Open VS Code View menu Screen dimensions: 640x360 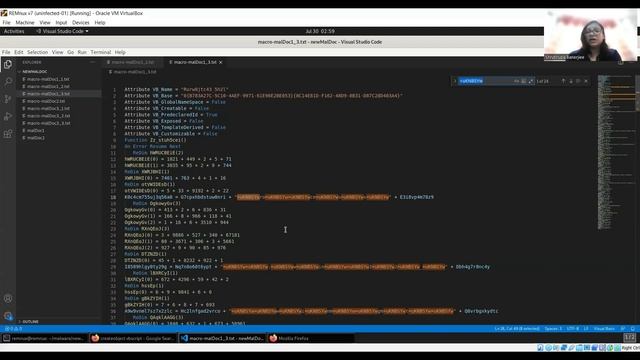(58, 52)
